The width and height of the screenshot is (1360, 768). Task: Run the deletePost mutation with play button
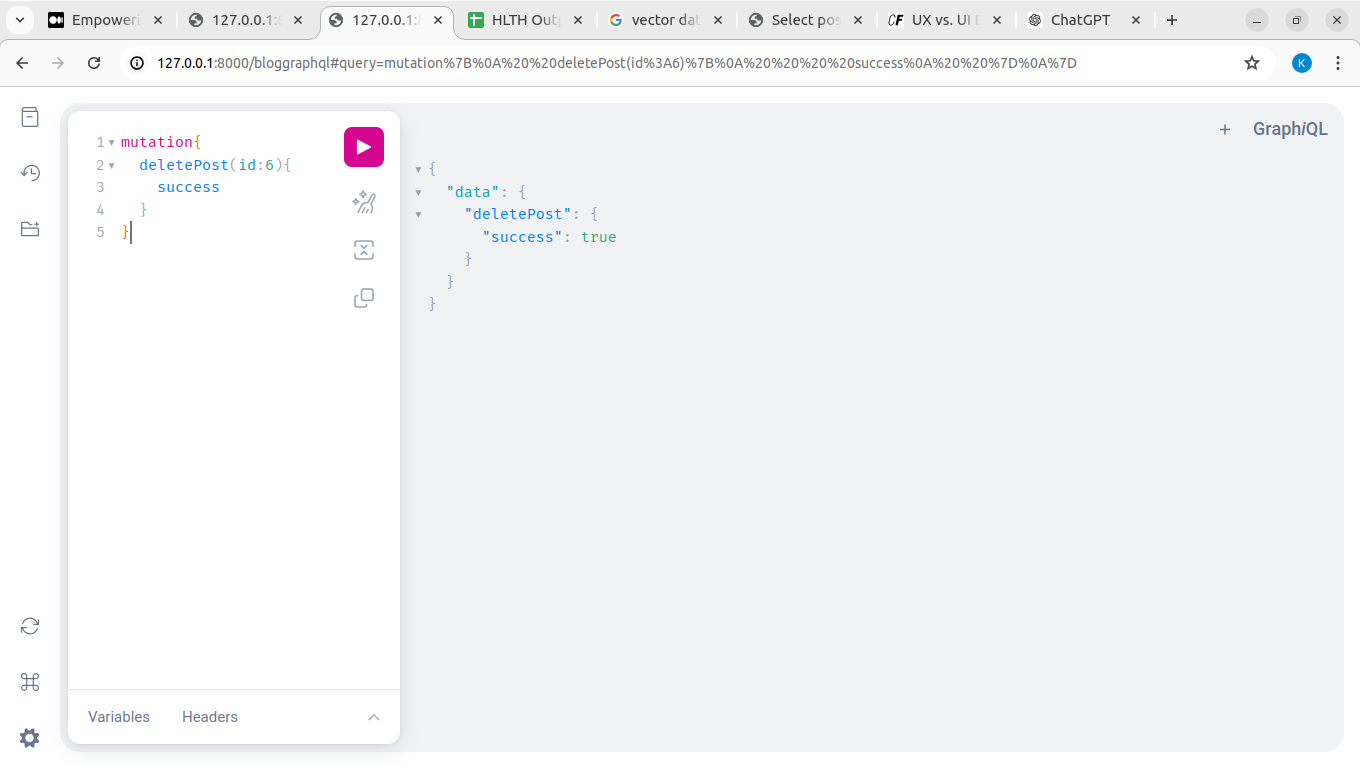364,147
